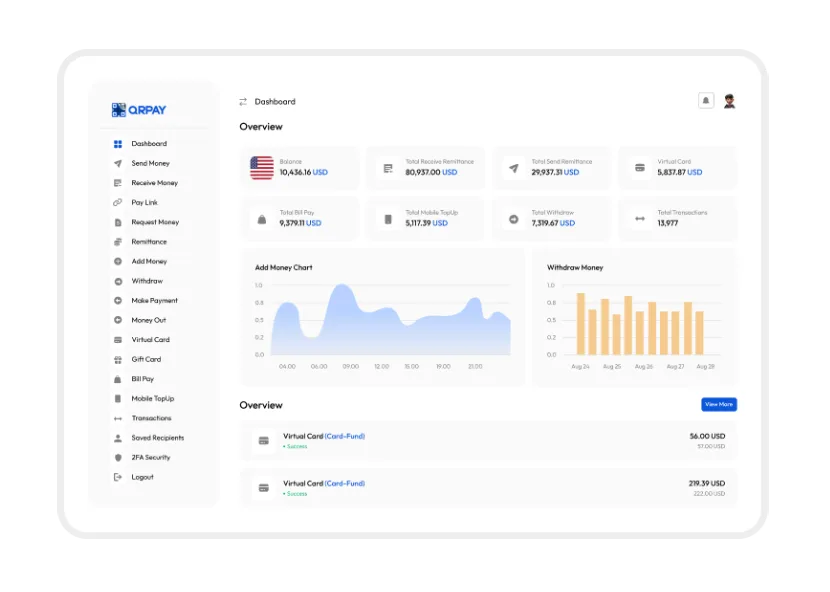Click the US flag Balance icon
The width and height of the screenshot is (830, 592).
point(262,168)
